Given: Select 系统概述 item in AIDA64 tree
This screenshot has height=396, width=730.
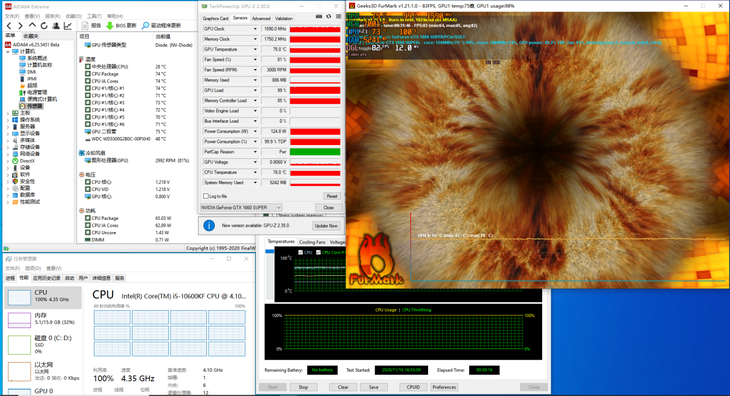Looking at the screenshot, I should pos(33,58).
